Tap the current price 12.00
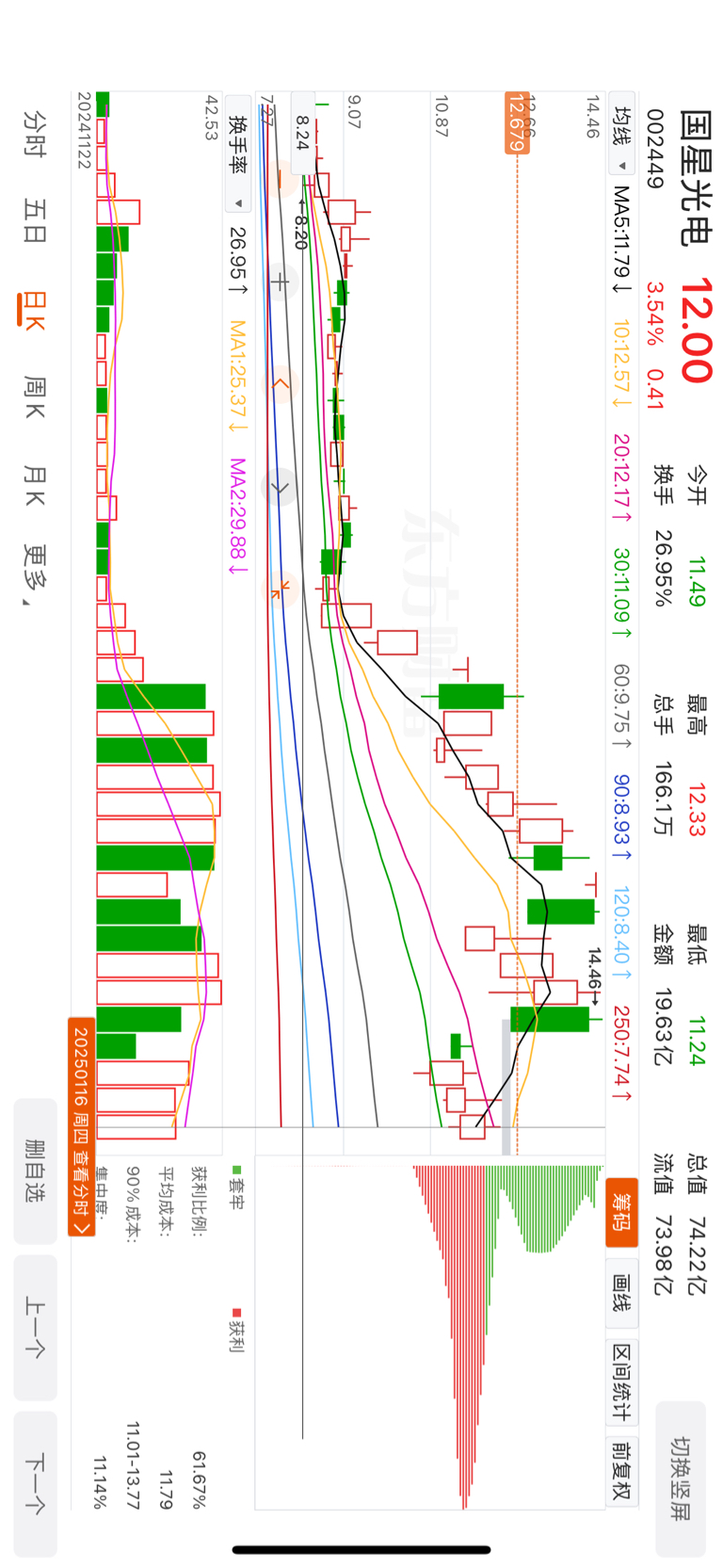Image resolution: width=723 pixels, height=1568 pixels. (695, 331)
